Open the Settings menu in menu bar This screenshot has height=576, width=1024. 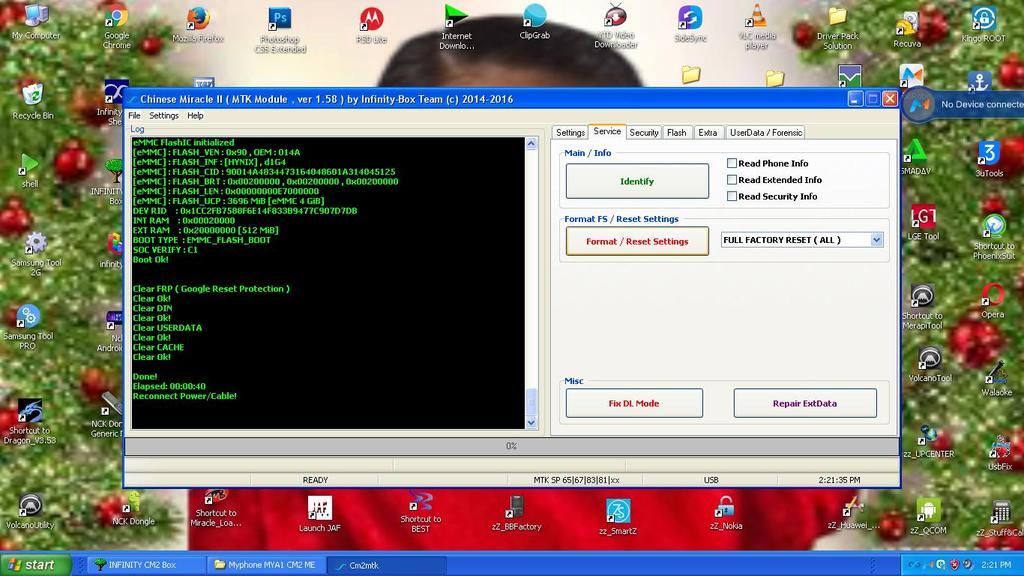point(163,116)
